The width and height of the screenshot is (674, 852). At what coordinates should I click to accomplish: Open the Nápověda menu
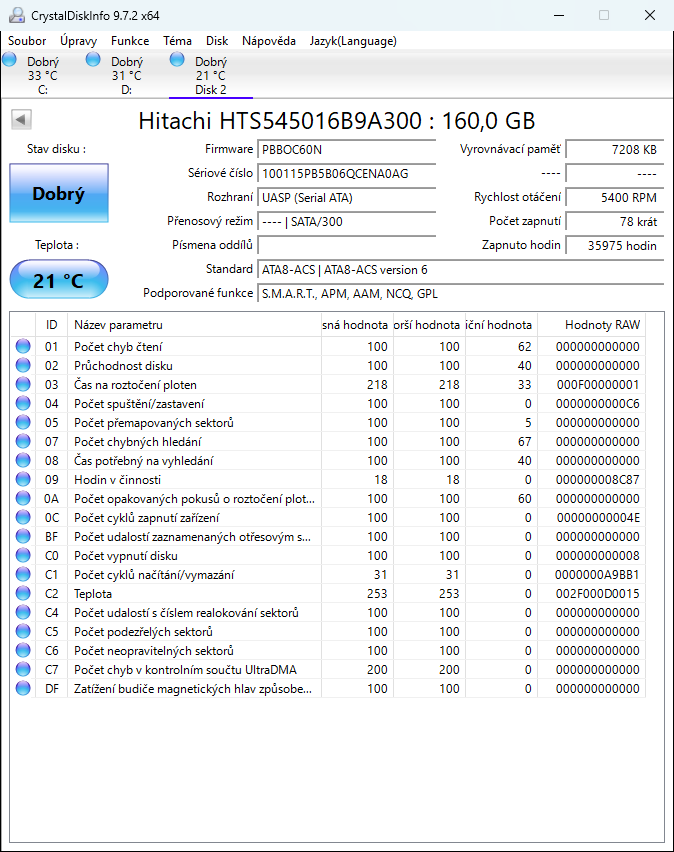(x=269, y=41)
